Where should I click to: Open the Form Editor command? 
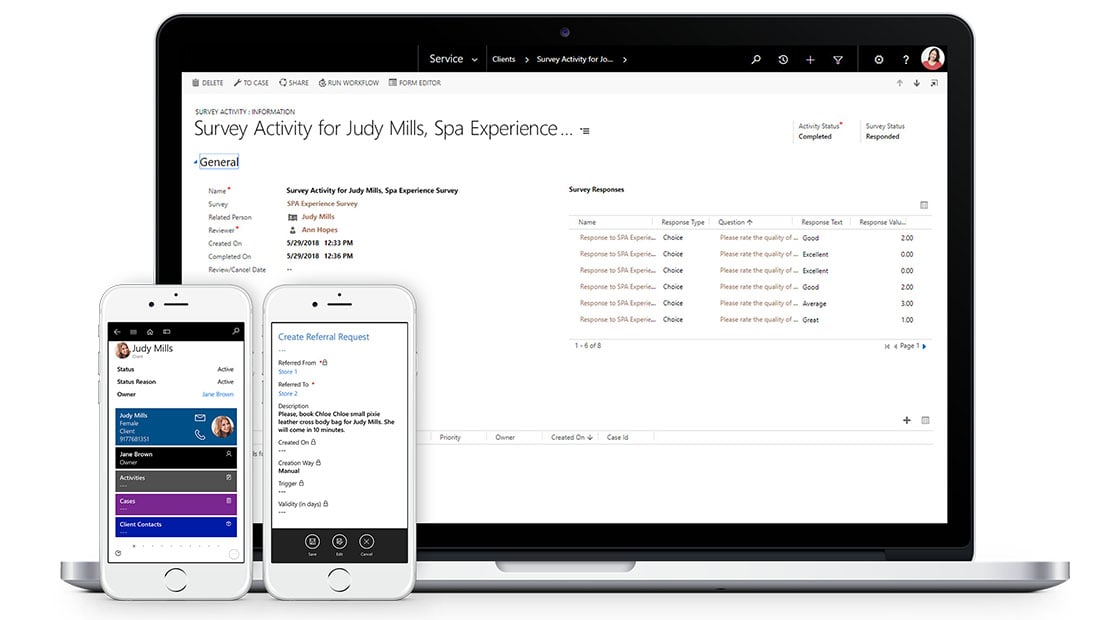[415, 83]
